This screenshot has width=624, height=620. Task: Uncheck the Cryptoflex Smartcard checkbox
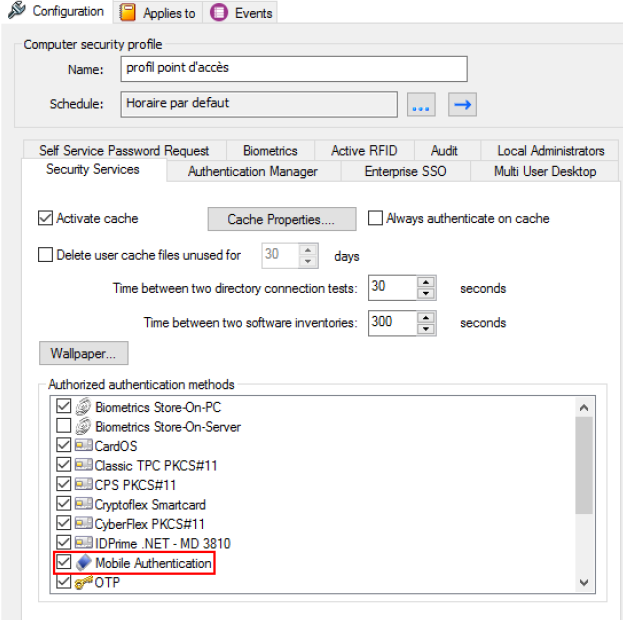pyautogui.click(x=64, y=504)
